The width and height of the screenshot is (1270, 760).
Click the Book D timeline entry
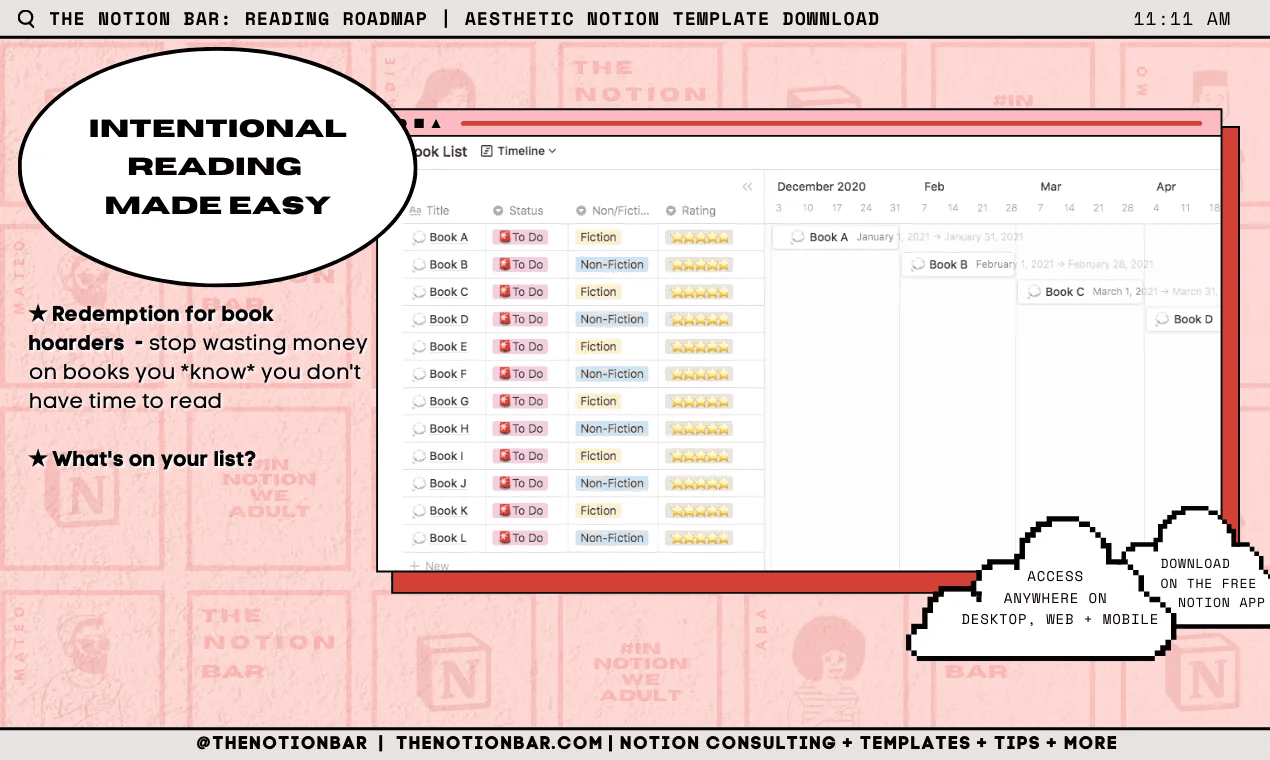[x=1183, y=319]
